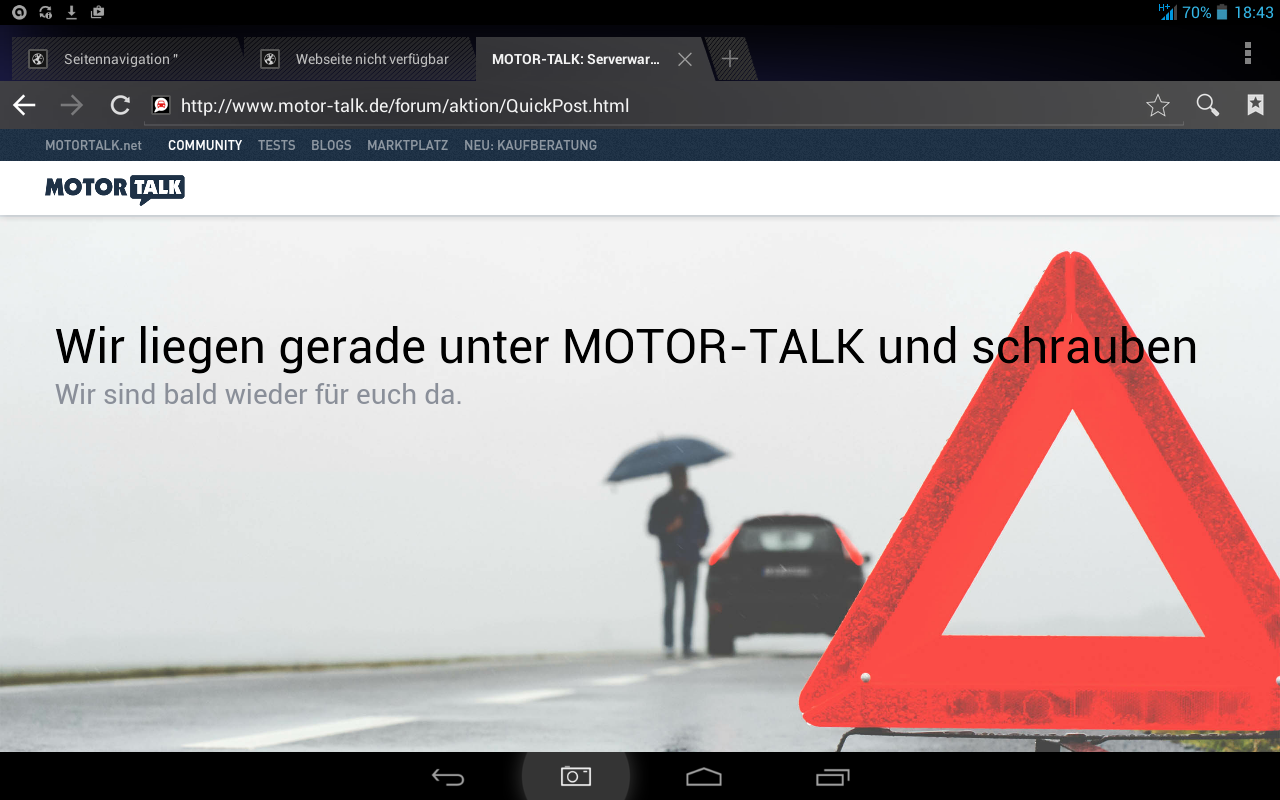Open the download icon in the status bar
The width and height of the screenshot is (1280, 800).
70,12
